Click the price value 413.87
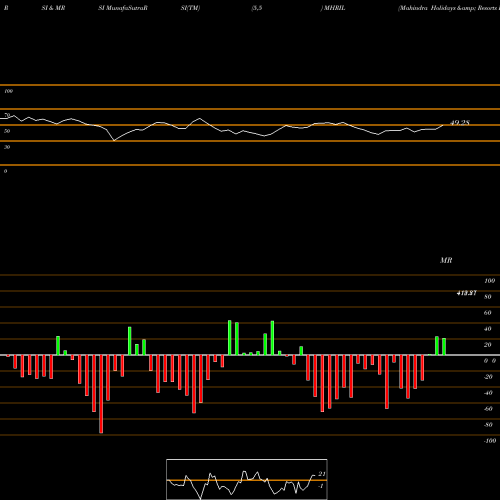This screenshot has height=500, width=500. [466, 293]
